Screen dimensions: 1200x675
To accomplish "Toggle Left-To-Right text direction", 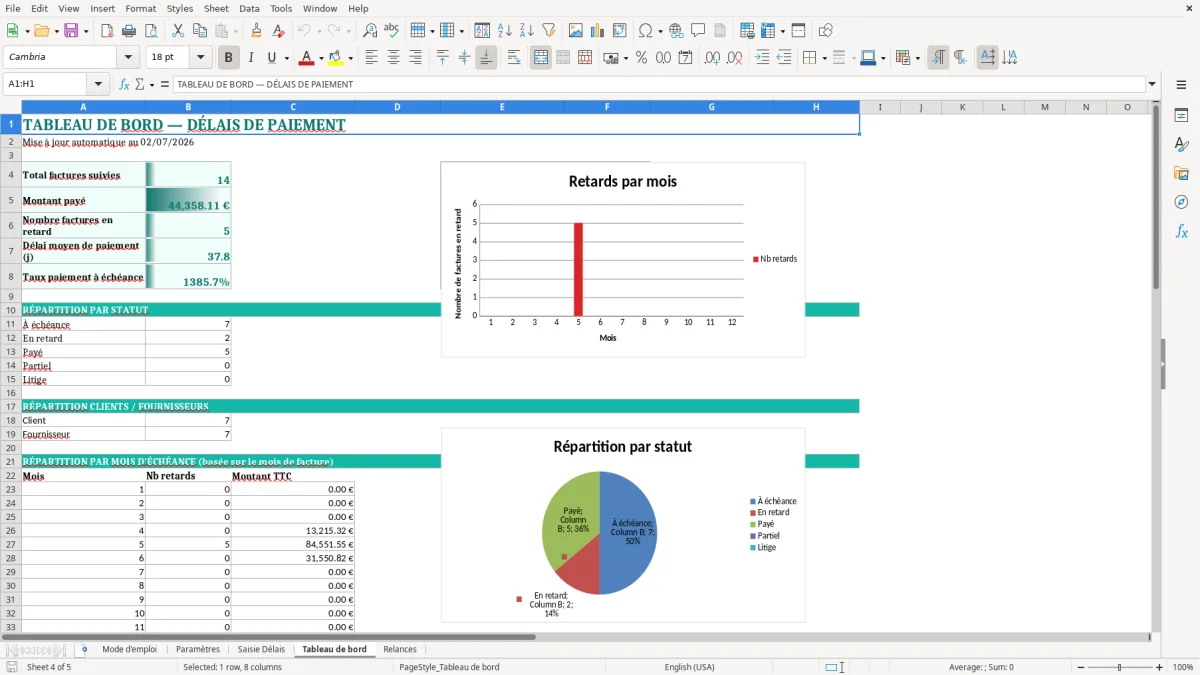I will 938,58.
